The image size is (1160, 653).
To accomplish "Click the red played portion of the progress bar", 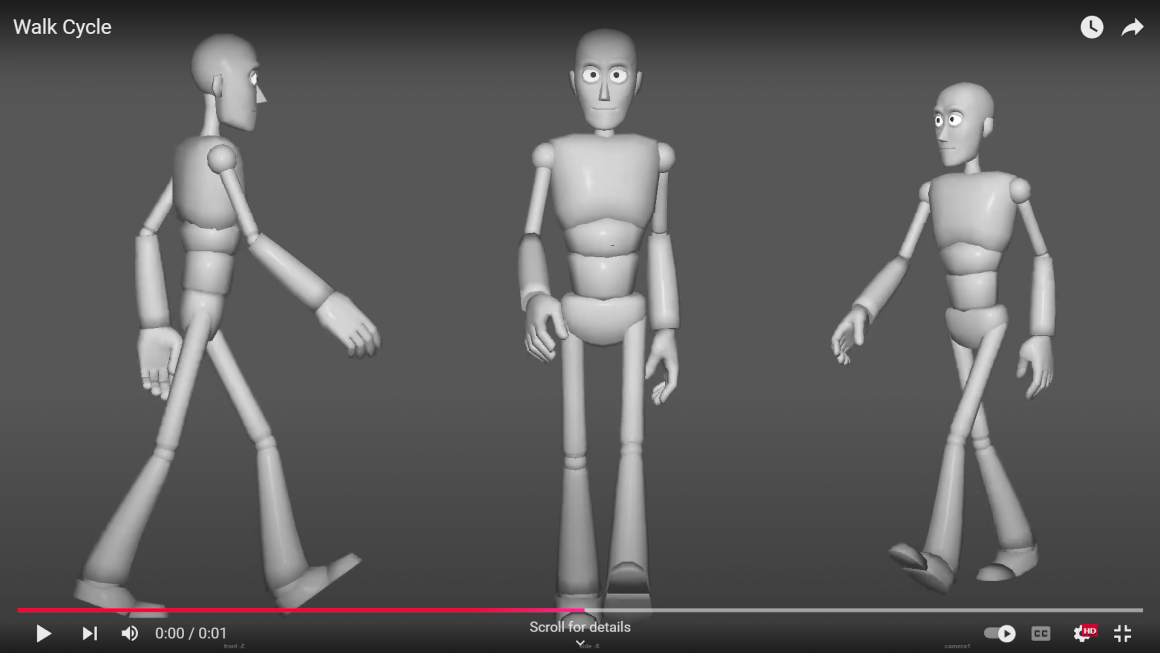I will (x=300, y=610).
